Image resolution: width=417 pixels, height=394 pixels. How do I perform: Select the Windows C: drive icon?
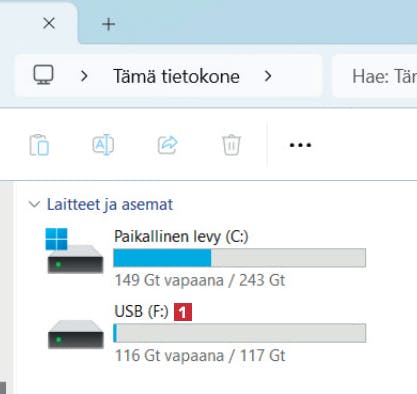coord(75,251)
